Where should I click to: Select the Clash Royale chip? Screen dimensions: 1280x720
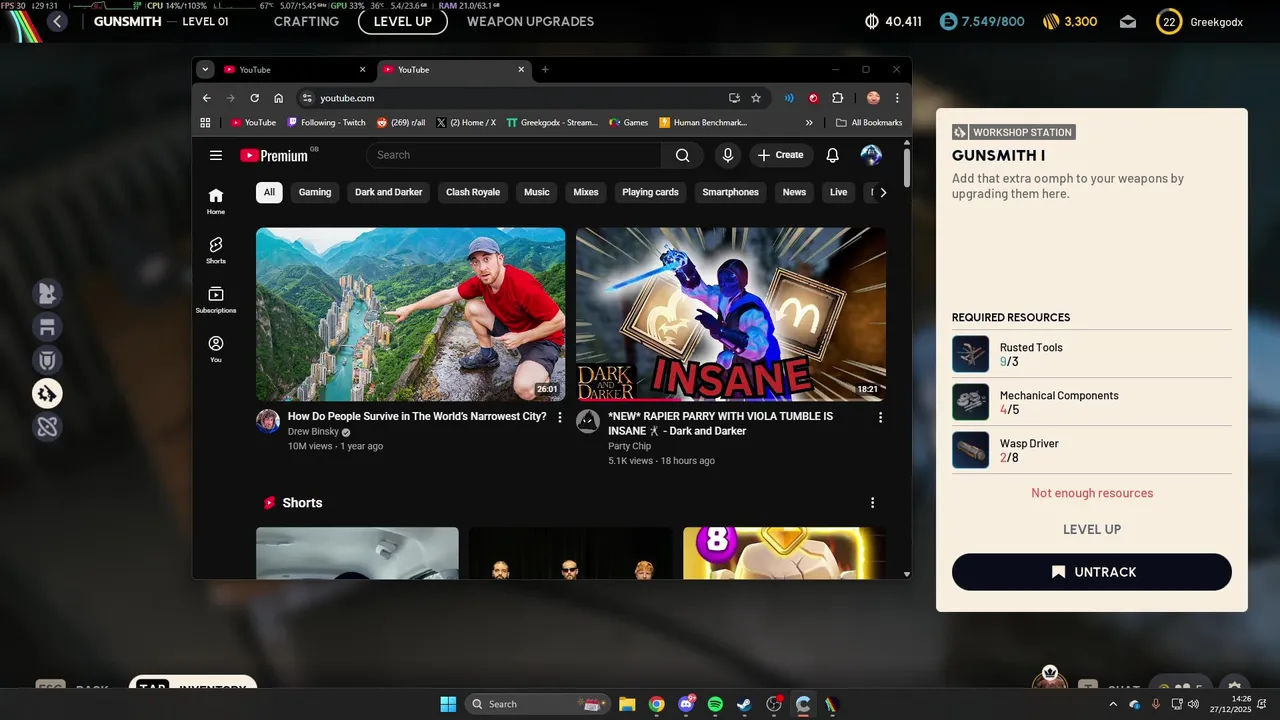pyautogui.click(x=473, y=192)
